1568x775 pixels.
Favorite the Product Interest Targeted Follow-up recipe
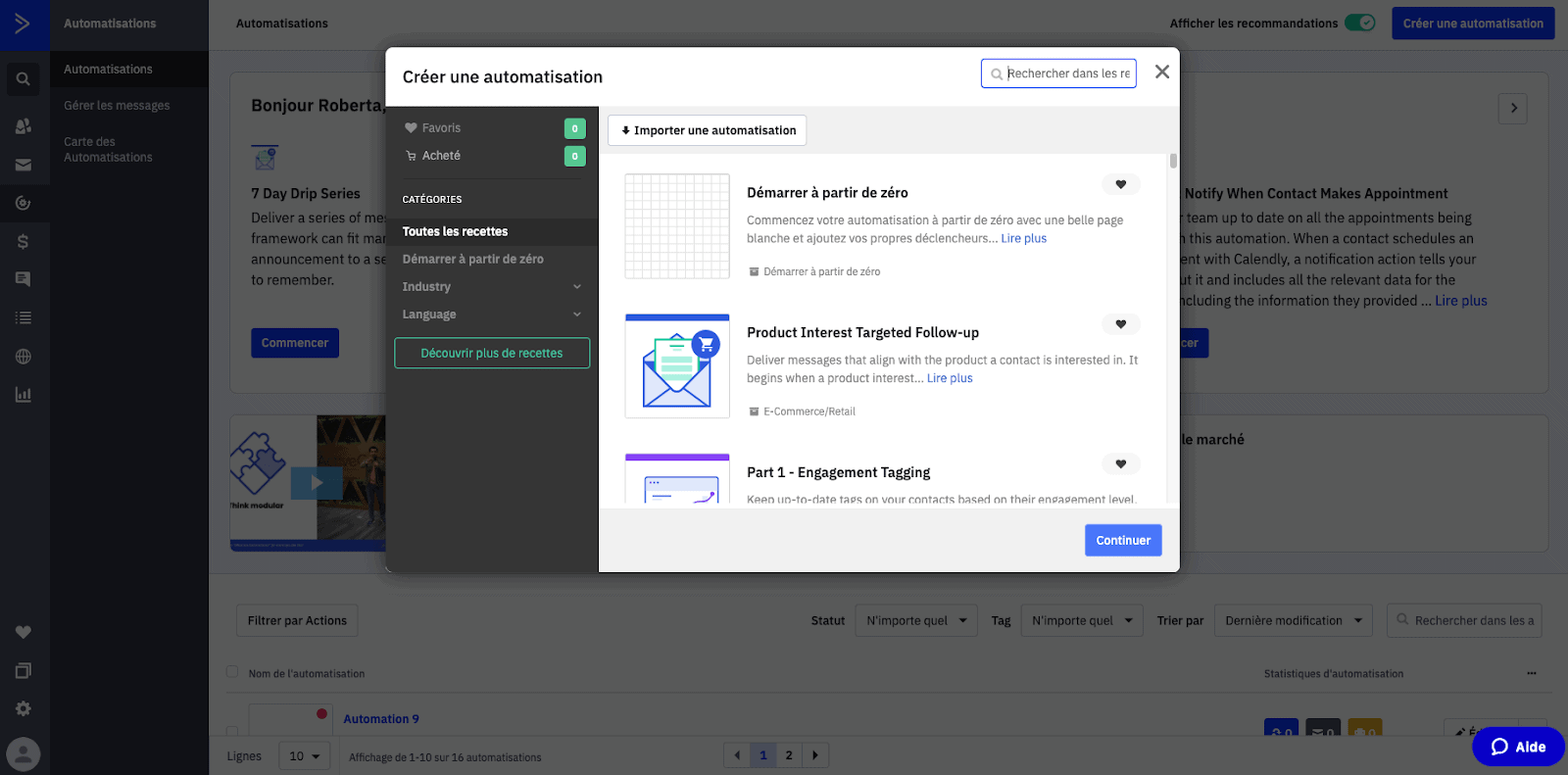click(1120, 324)
